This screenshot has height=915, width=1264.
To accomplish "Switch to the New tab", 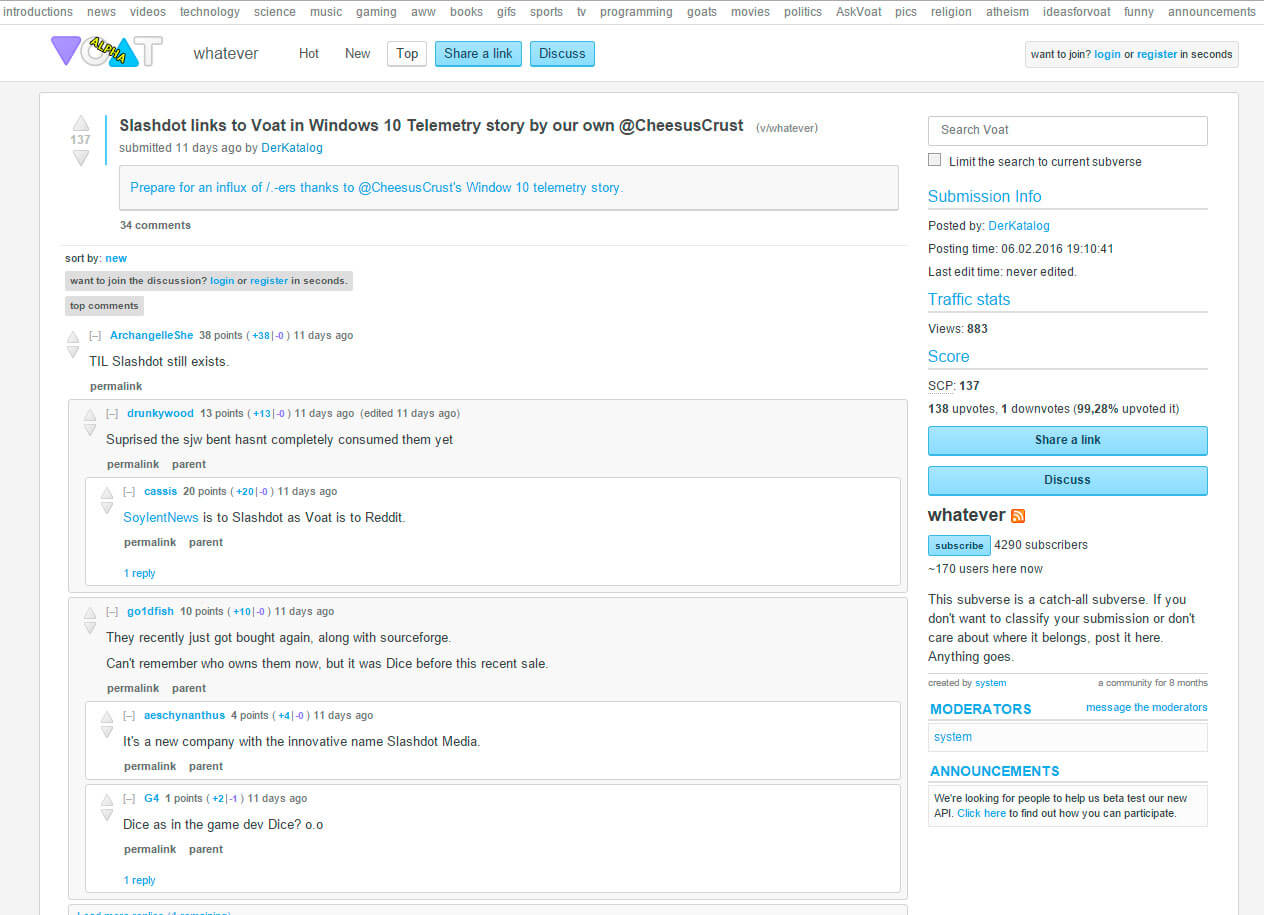I will (357, 54).
